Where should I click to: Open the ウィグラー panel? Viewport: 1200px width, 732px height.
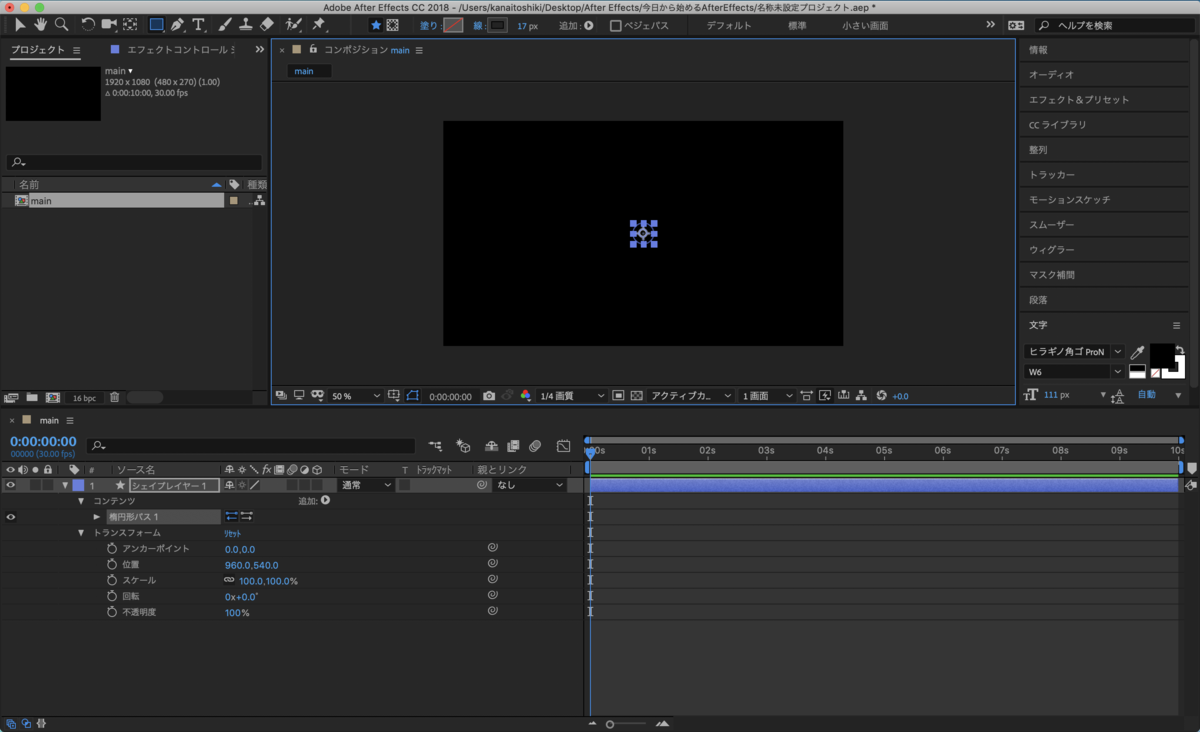1052,250
